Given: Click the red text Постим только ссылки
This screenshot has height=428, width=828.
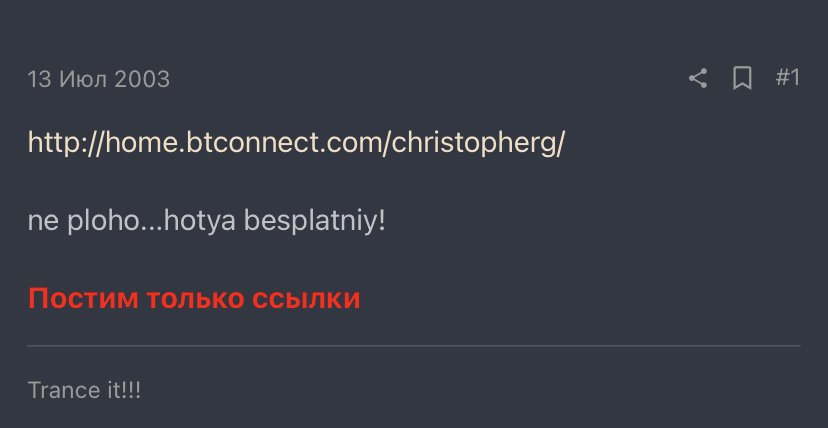Looking at the screenshot, I should coord(194,298).
